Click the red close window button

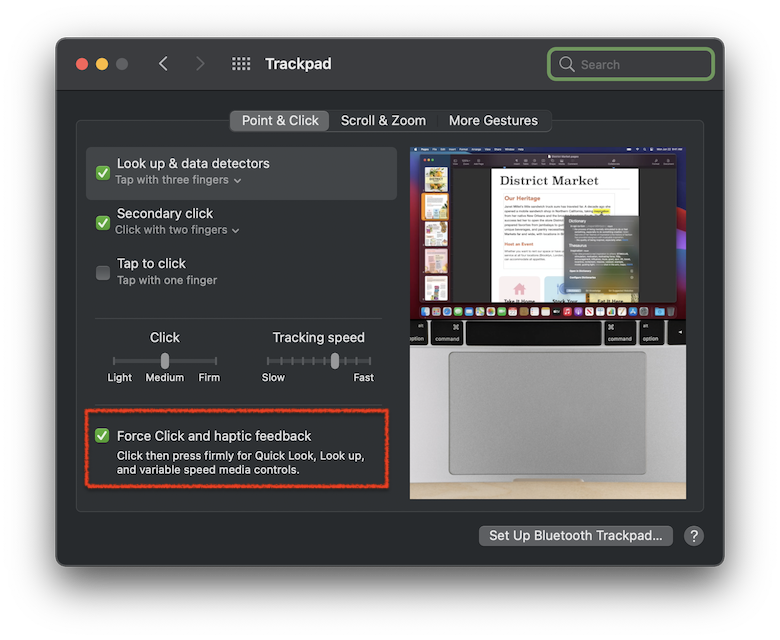point(82,64)
